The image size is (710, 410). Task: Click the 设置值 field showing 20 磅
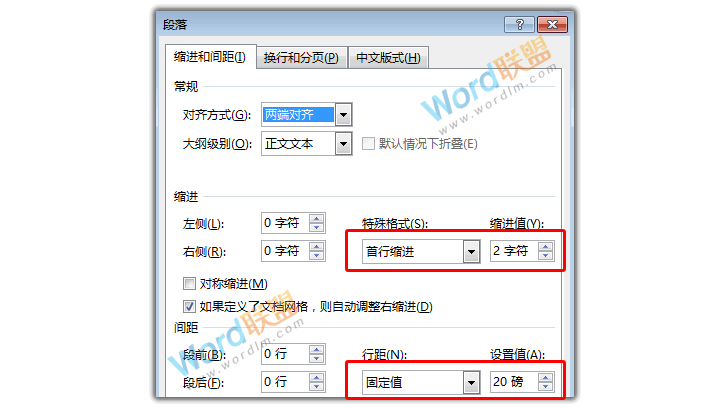pos(514,382)
